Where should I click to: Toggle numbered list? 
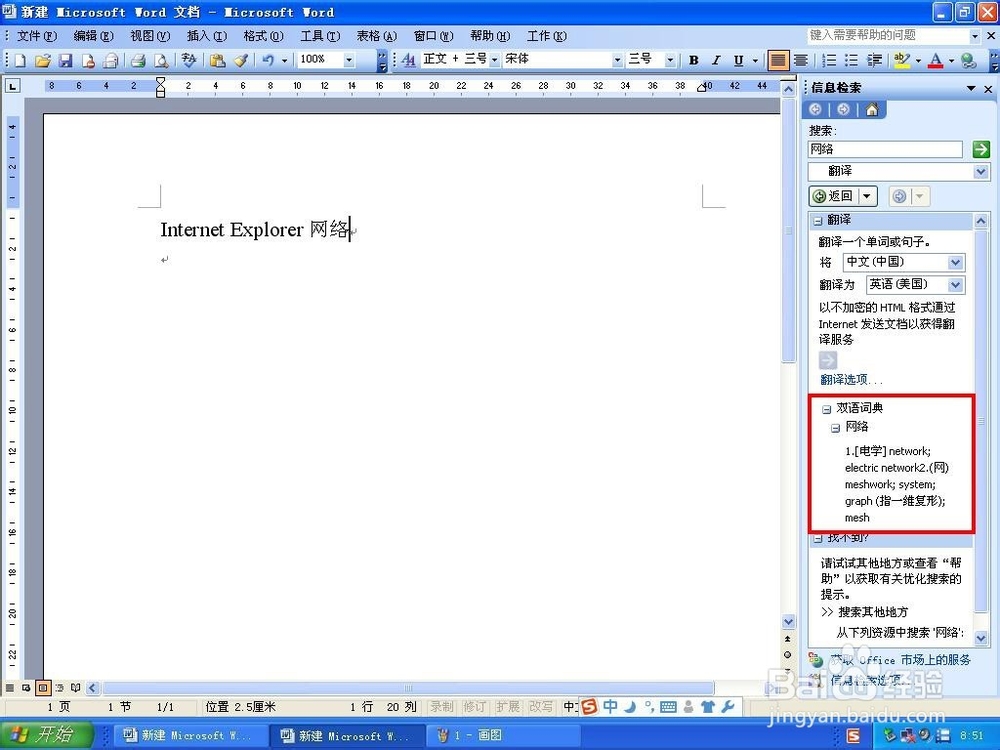[828, 60]
